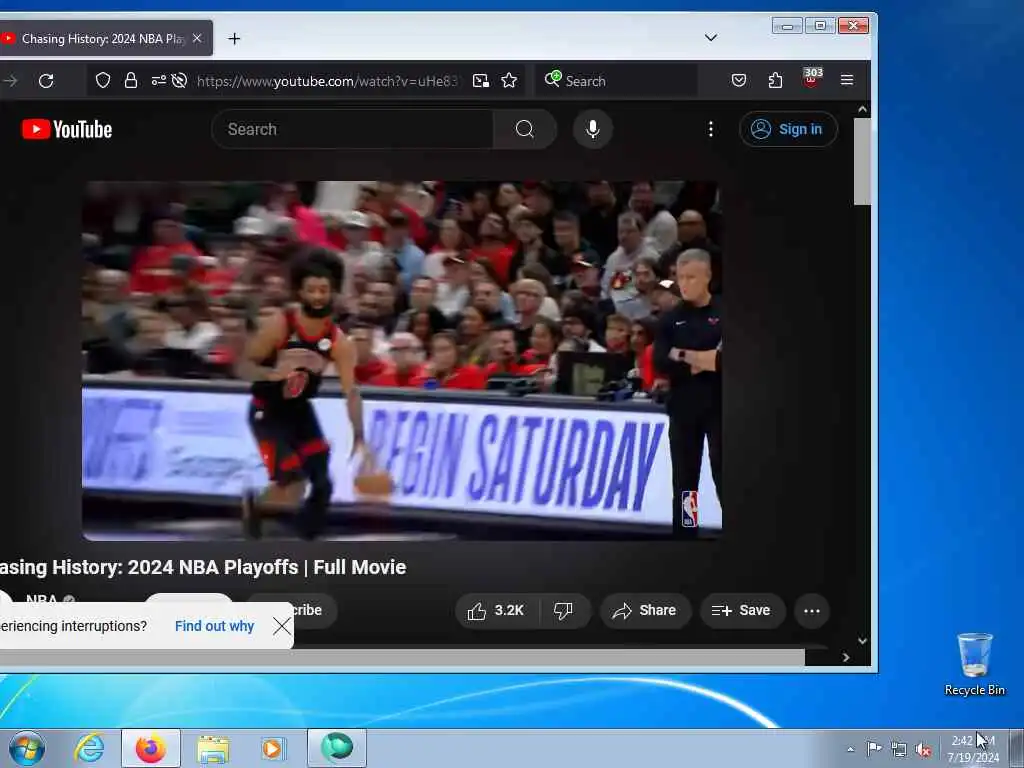Click the video title text
Viewport: 1024px width, 768px height.
(x=202, y=568)
